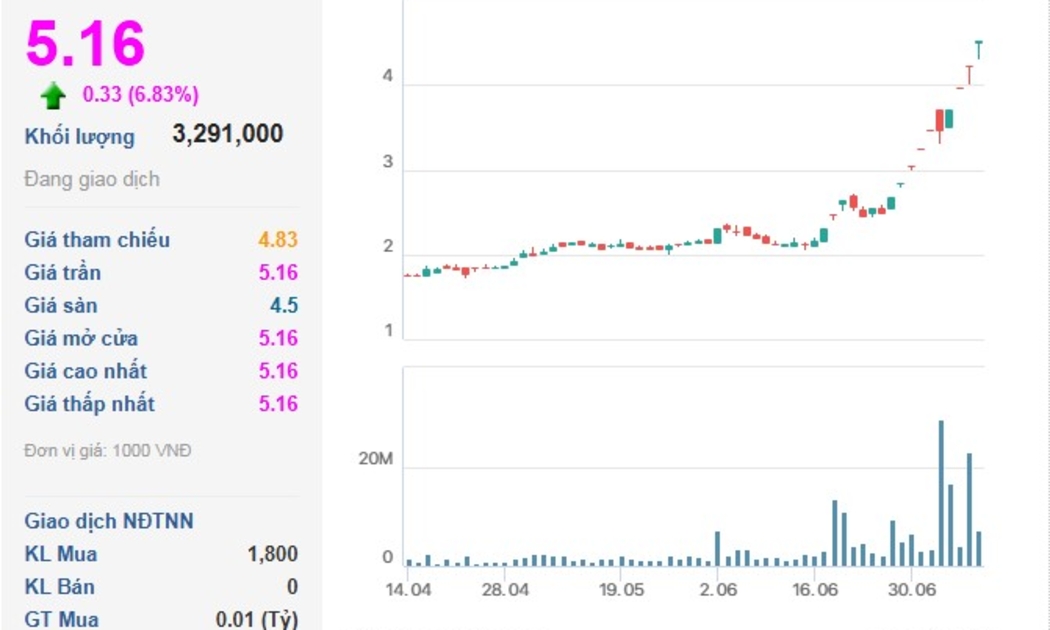1050x630 pixels.
Task: Click the green up arrow icon
Action: pos(53,96)
